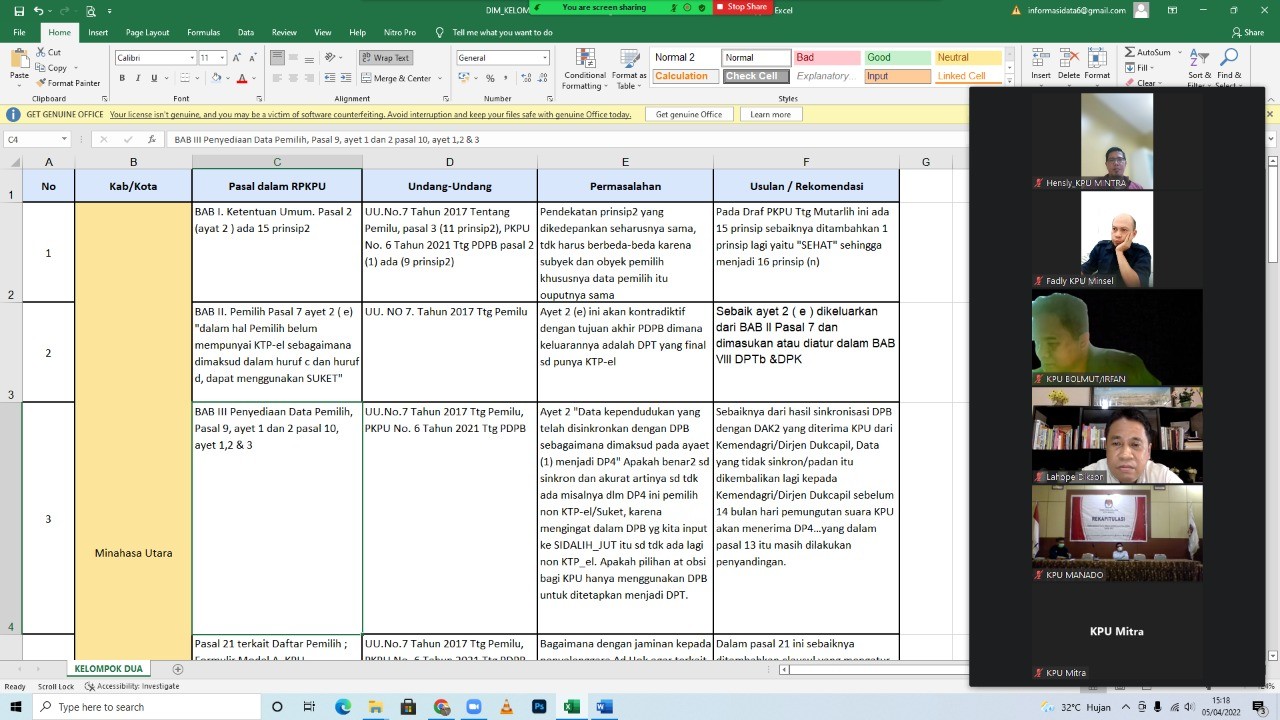The height and width of the screenshot is (720, 1280).
Task: Expand the Name Box dropdown arrow
Action: 64,140
